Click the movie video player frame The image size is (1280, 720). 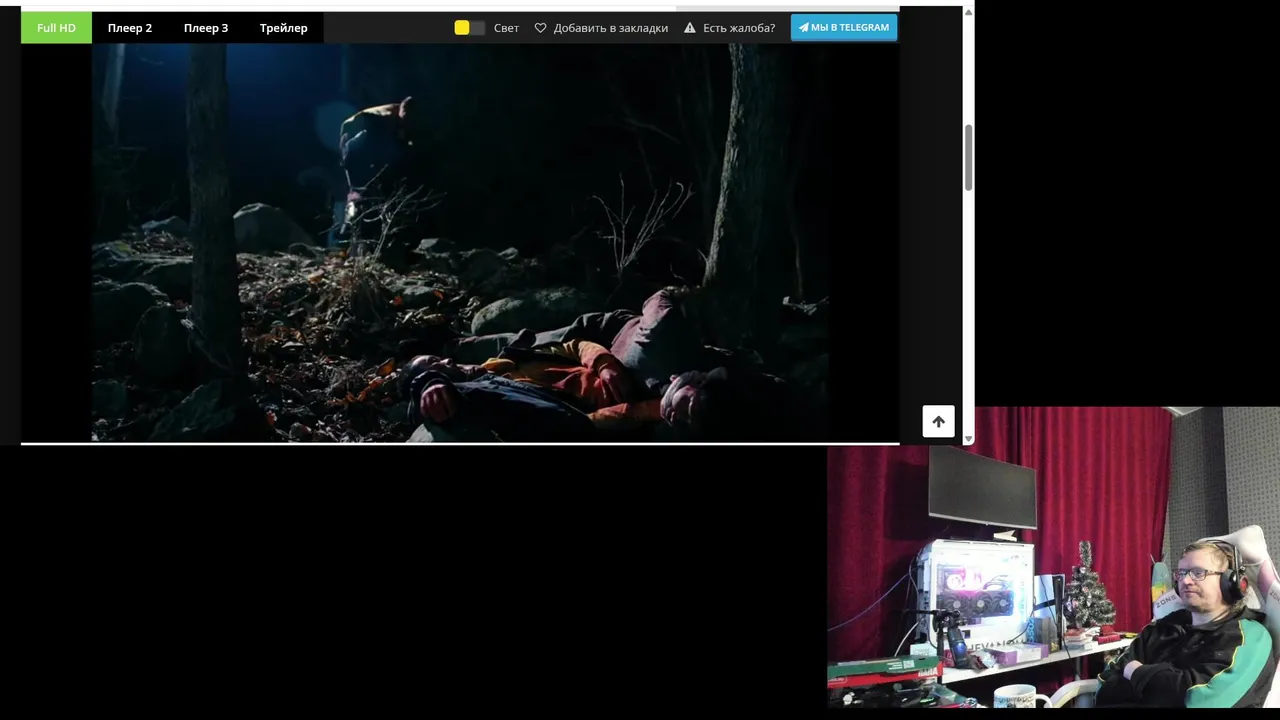tap(460, 243)
